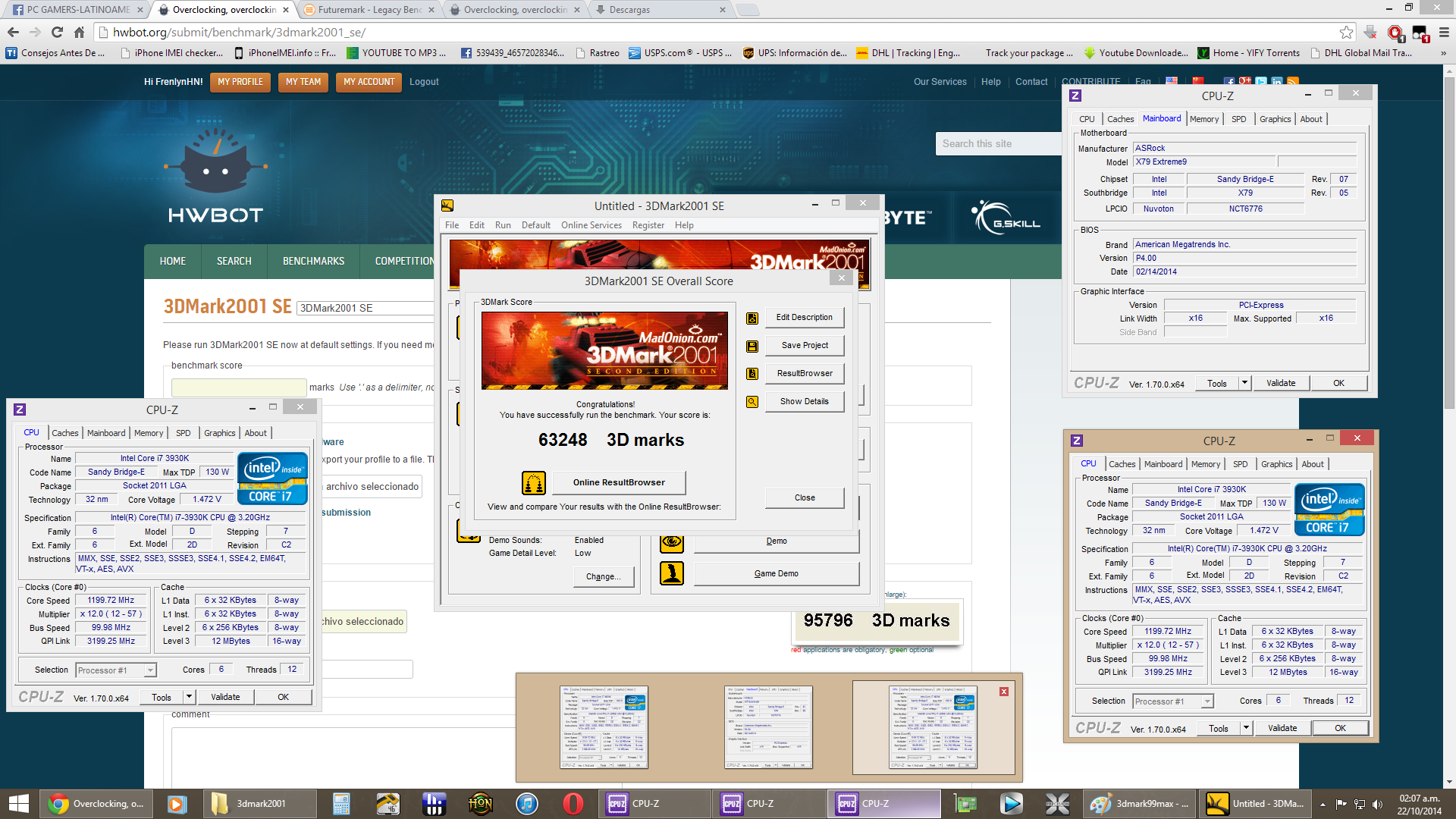Click the HoN game taskbar icon
Screen dimensions: 1456x819
point(480,803)
